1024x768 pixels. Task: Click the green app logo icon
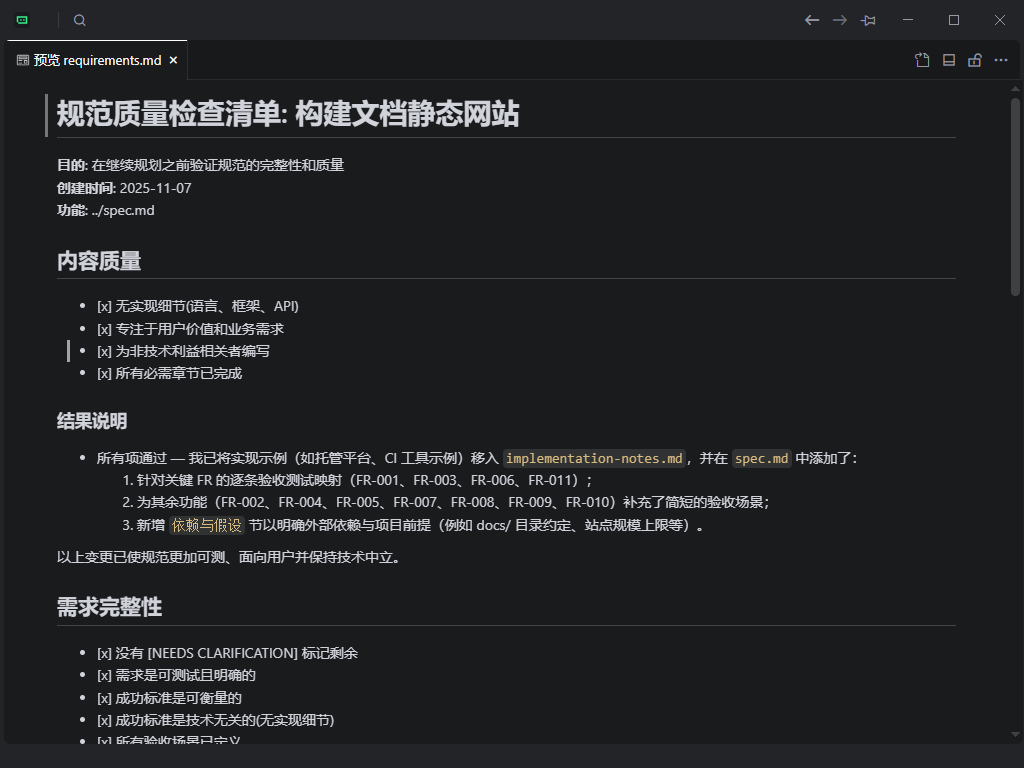point(22,20)
